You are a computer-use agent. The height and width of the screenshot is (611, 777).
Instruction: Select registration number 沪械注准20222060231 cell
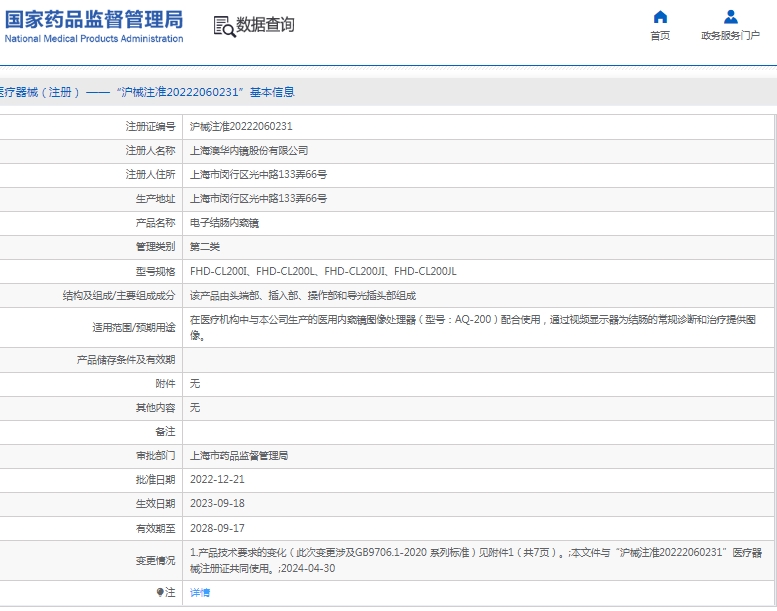(241, 126)
